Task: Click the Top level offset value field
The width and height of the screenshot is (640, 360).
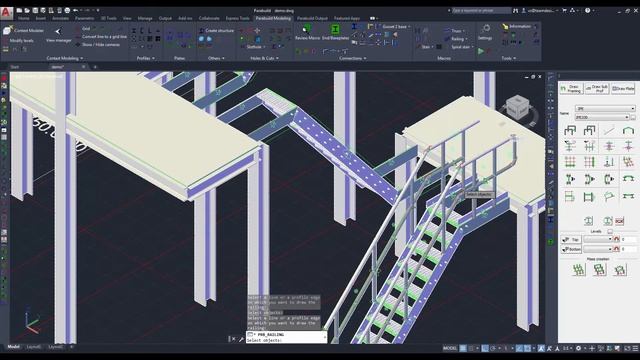Action: tap(628, 239)
